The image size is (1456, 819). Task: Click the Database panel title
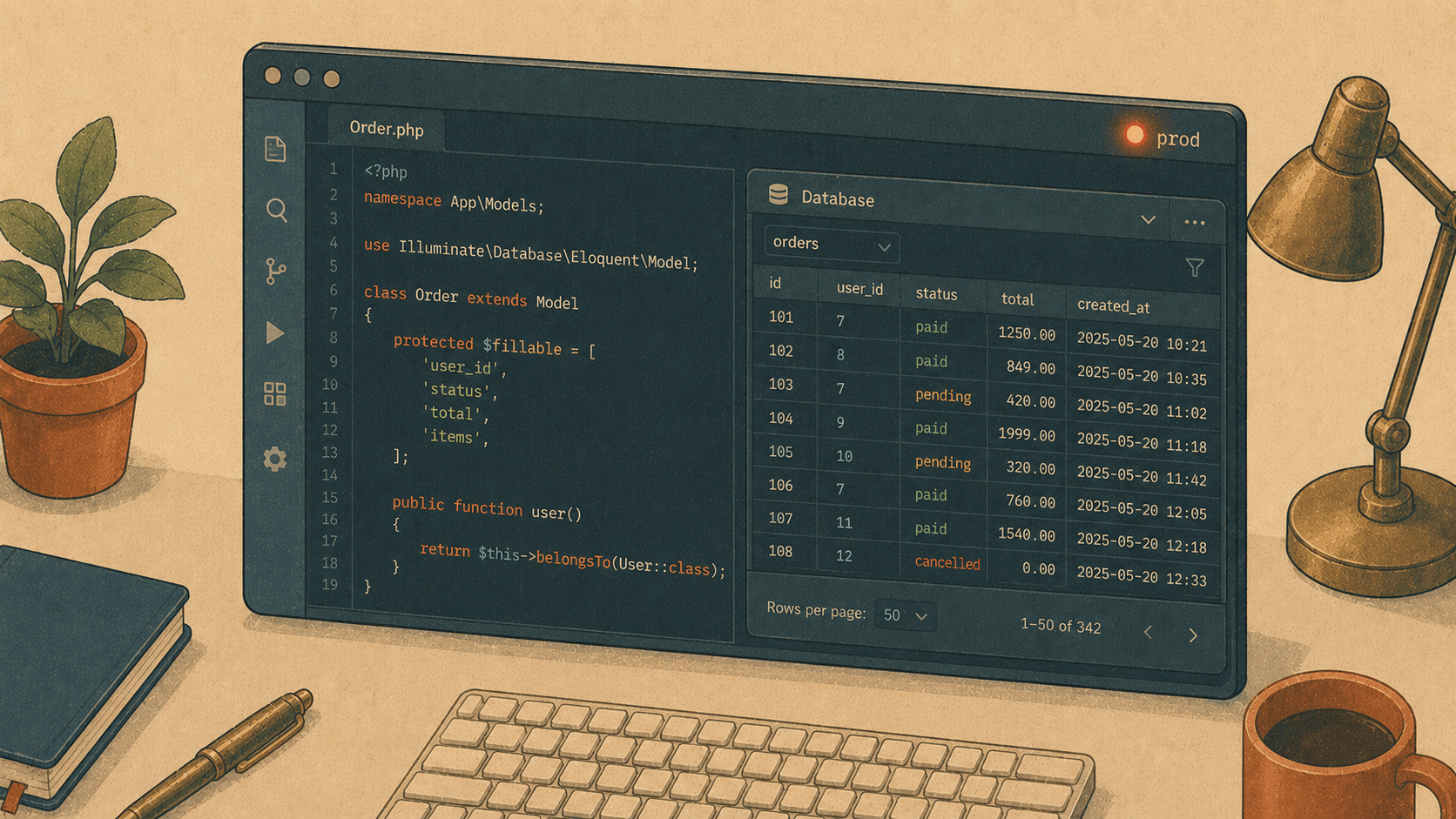coord(838,199)
